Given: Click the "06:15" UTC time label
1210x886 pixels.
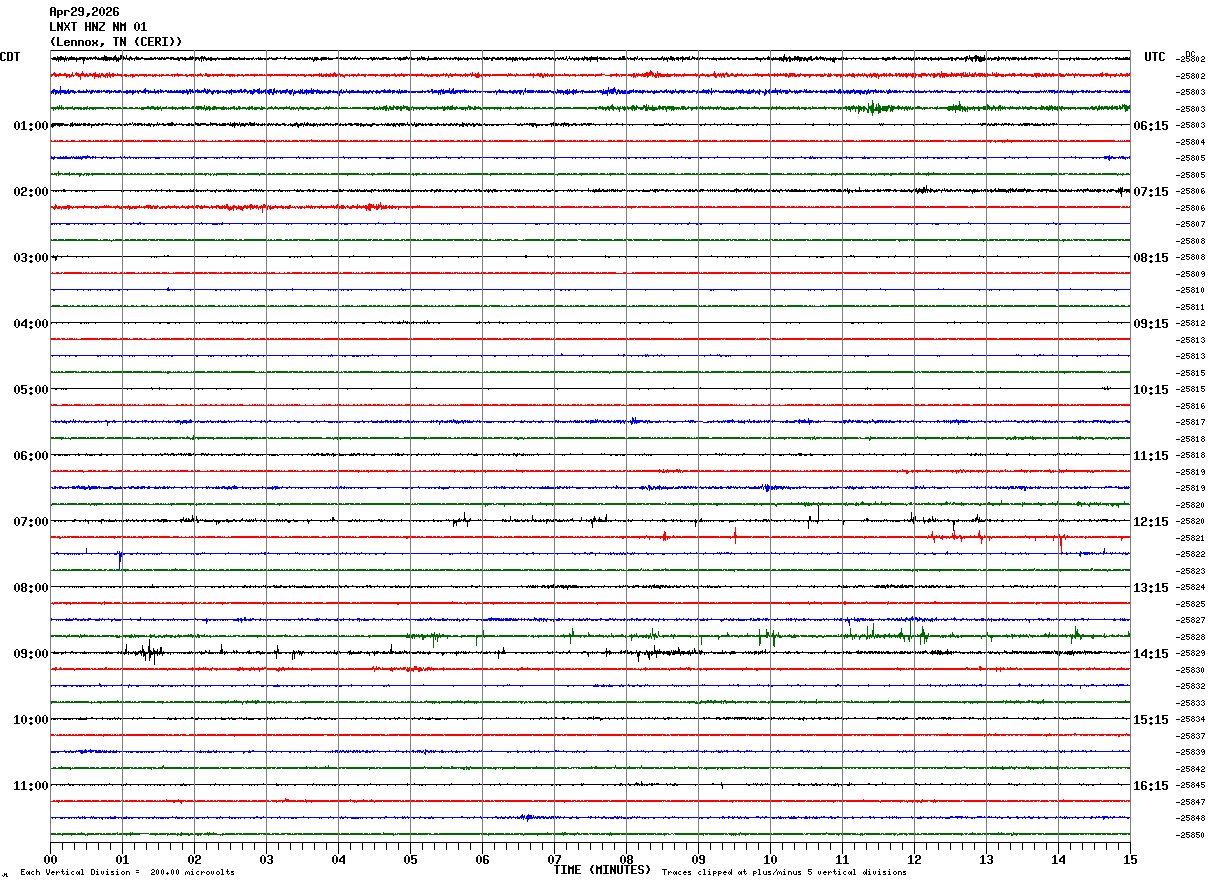Looking at the screenshot, I should click(x=1151, y=126).
